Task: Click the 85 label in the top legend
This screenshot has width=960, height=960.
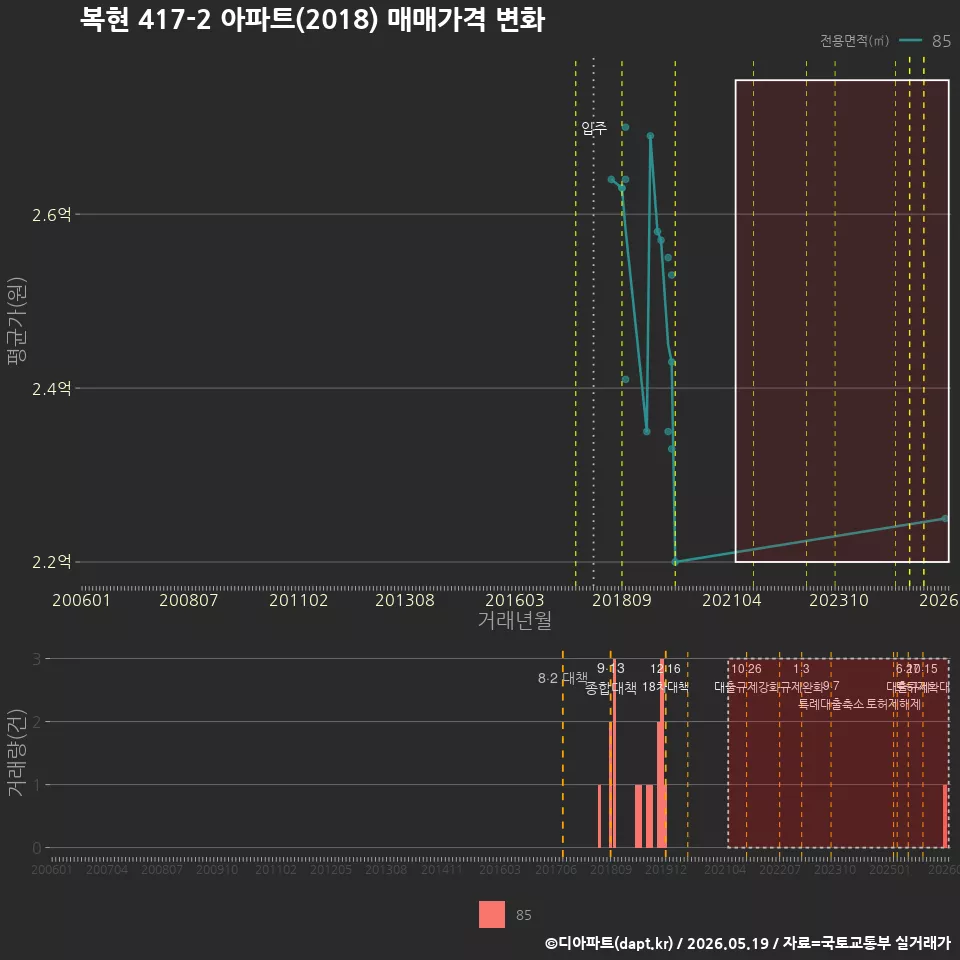Action: tap(941, 41)
